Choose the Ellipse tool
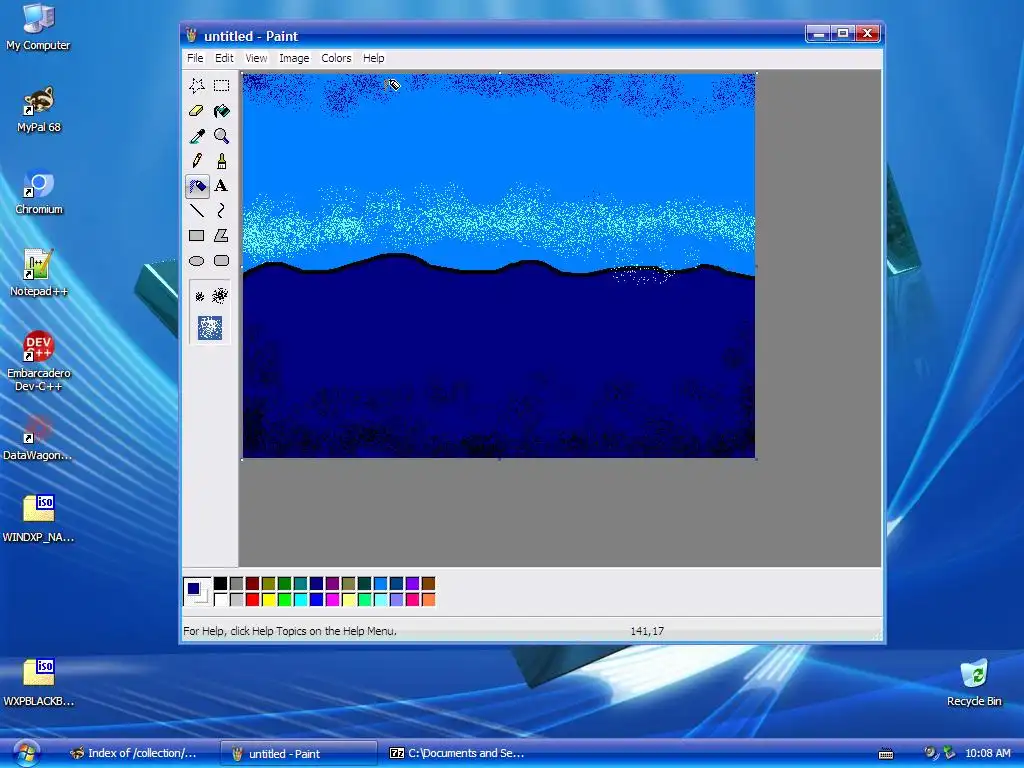The width and height of the screenshot is (1024, 768). pyautogui.click(x=197, y=261)
